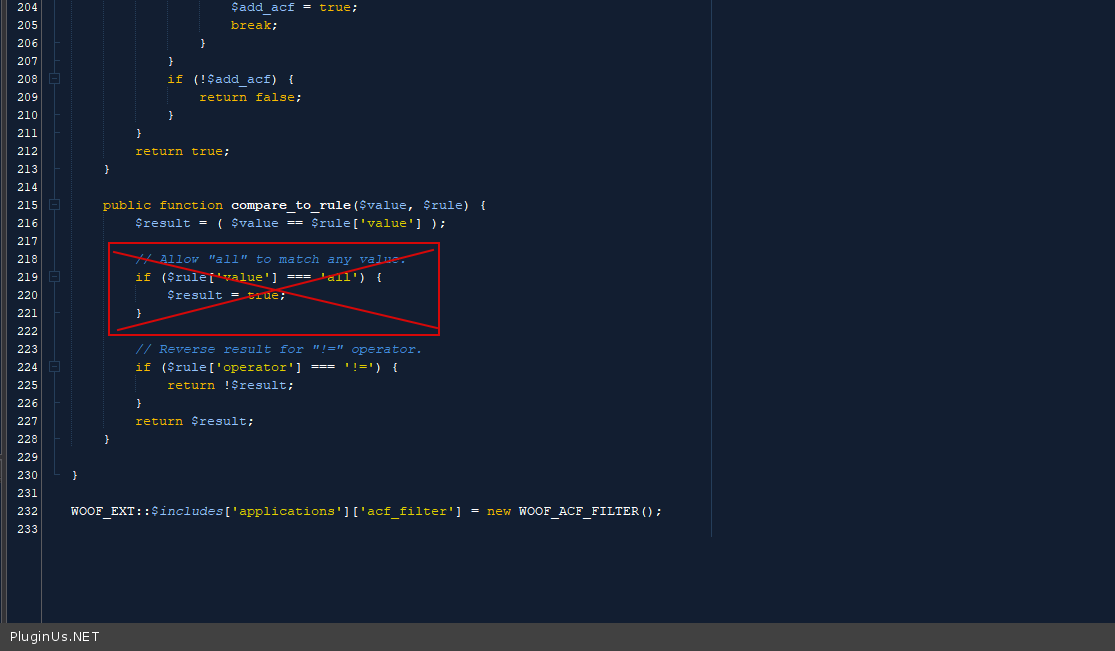This screenshot has height=651, width=1115.
Task: Click the 'return !$result;' statement
Action: click(x=230, y=385)
